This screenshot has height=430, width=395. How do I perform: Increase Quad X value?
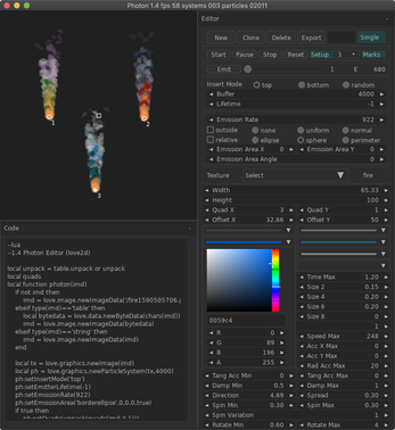(292, 210)
